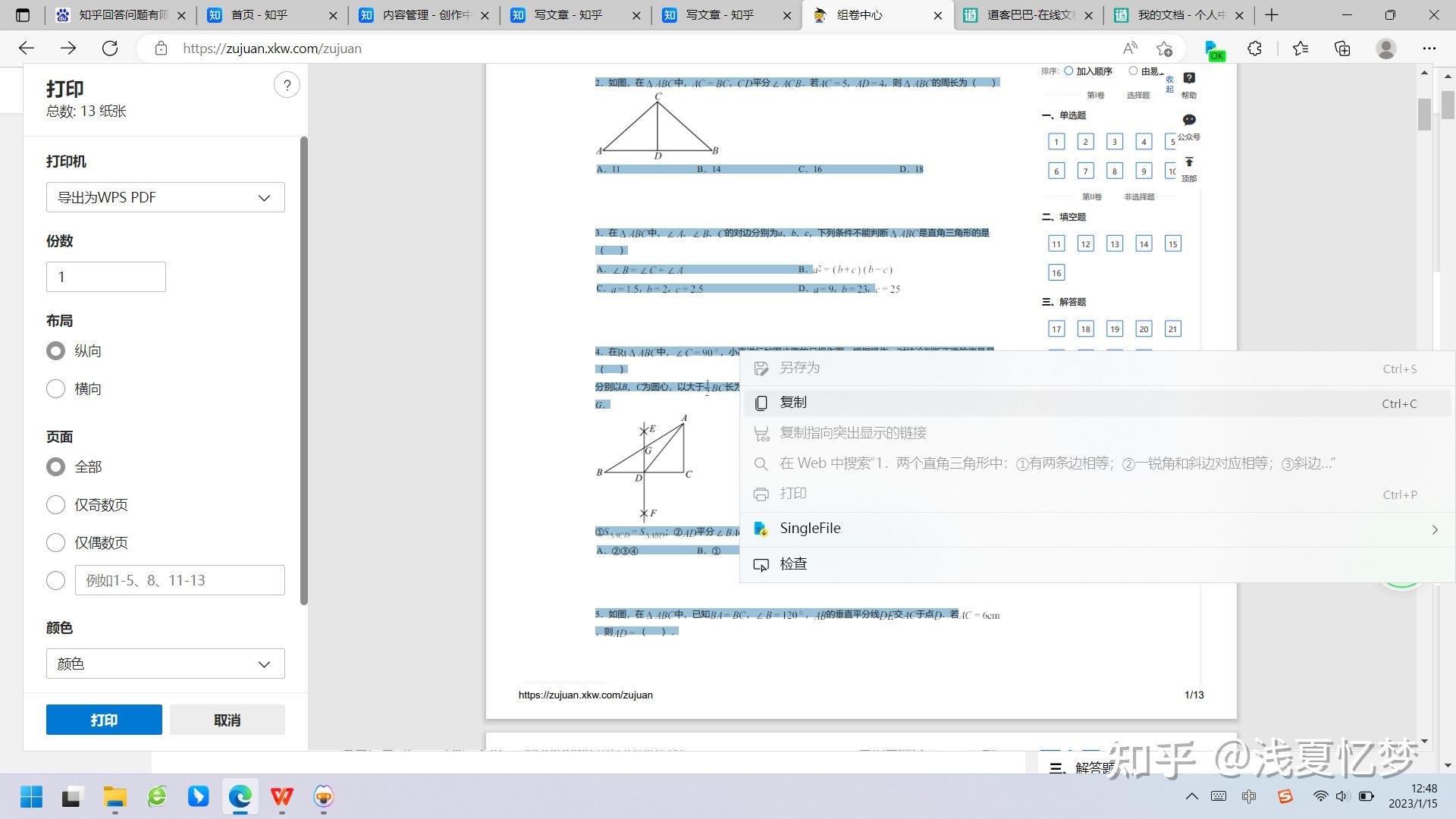The height and width of the screenshot is (819, 1456).
Task: Click the 取消 cancel button
Action: (x=227, y=720)
